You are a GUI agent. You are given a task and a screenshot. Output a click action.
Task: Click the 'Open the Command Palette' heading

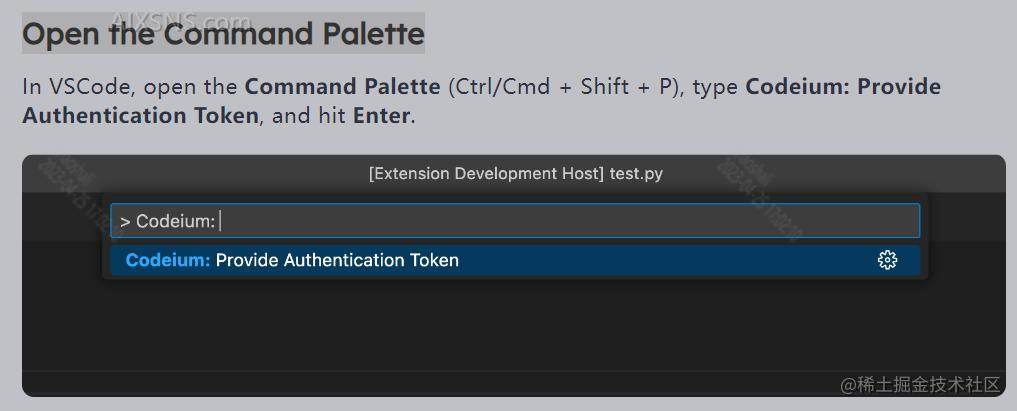pyautogui.click(x=223, y=34)
